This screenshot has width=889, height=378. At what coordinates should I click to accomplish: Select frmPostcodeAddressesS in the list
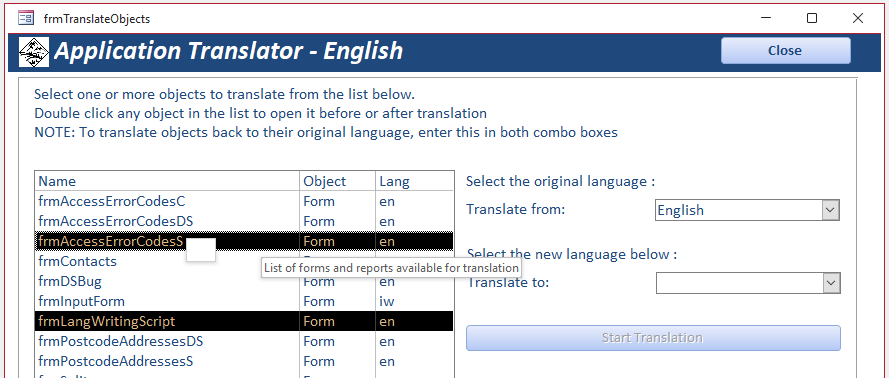coord(244,361)
